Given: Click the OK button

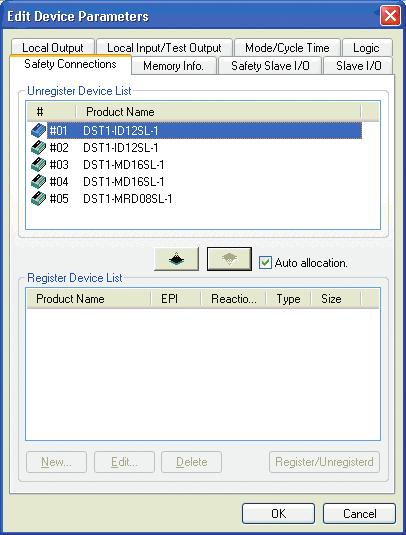Looking at the screenshot, I should tap(278, 514).
